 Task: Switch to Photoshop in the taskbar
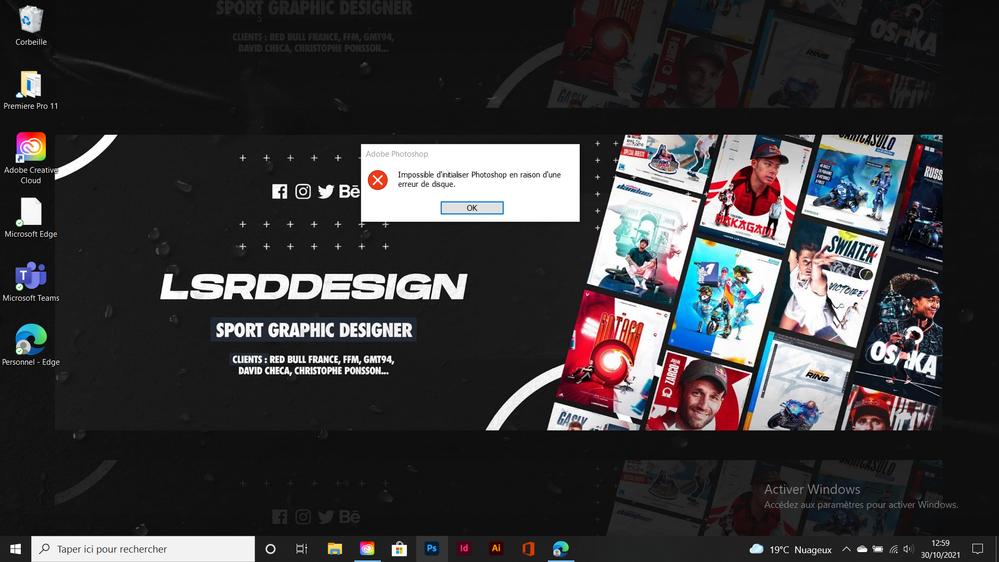431,549
